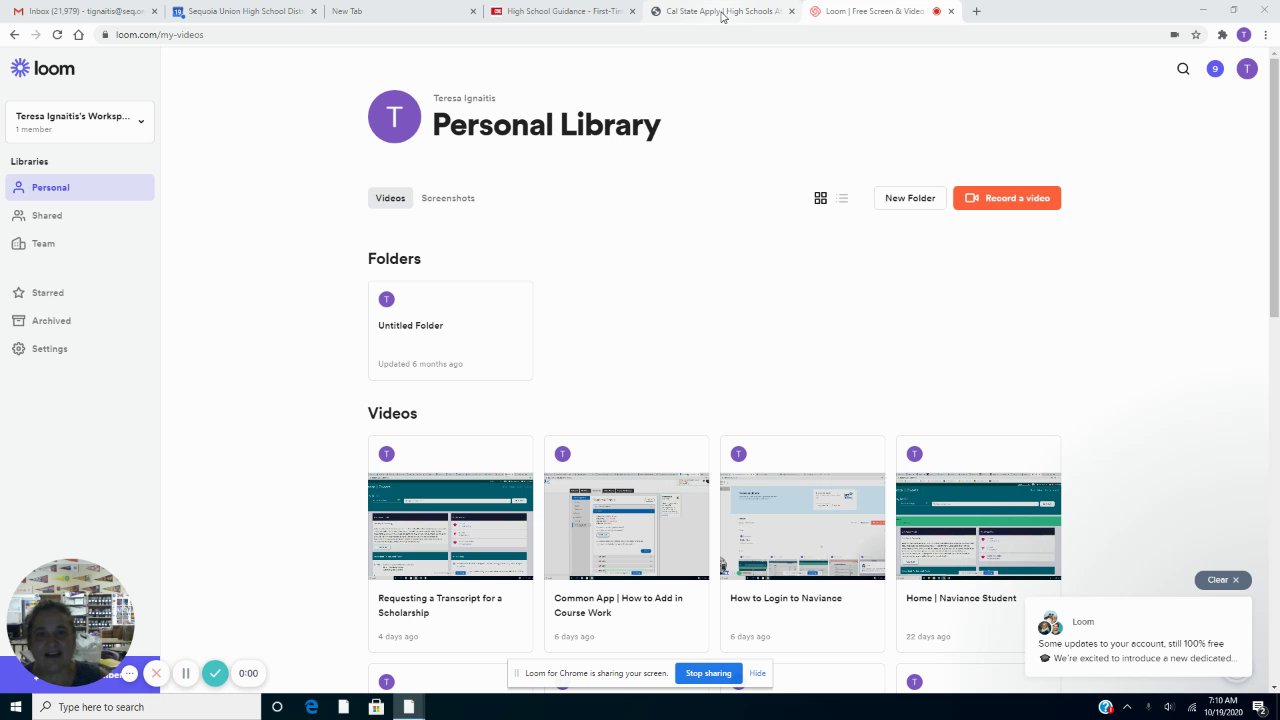1280x720 pixels.
Task: Click the loom.com/my-videos address bar
Action: pos(630,34)
